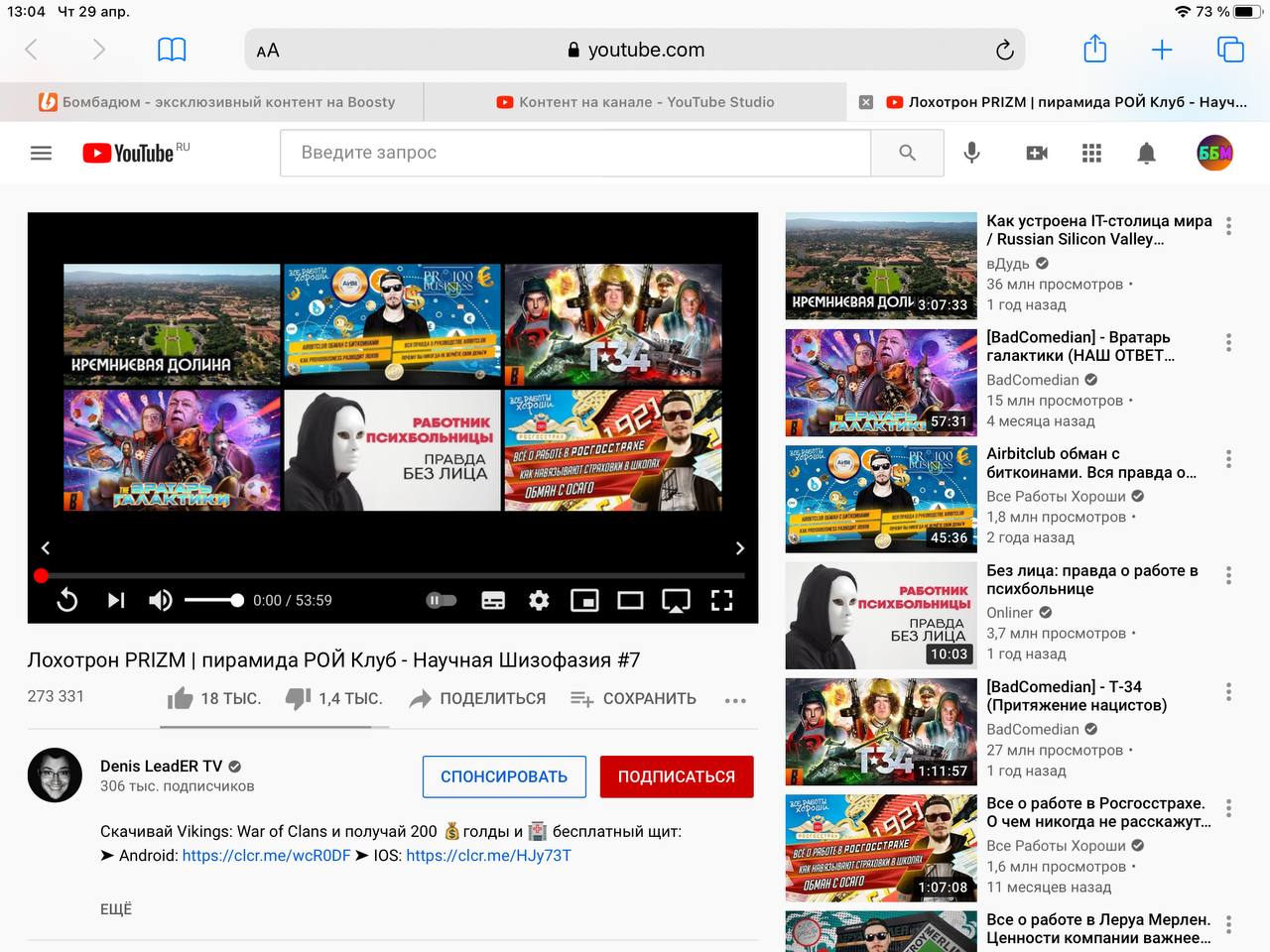Open the Все о работе в Леруа Мерлен video
This screenshot has height=952, width=1270.
pyautogui.click(x=1098, y=928)
